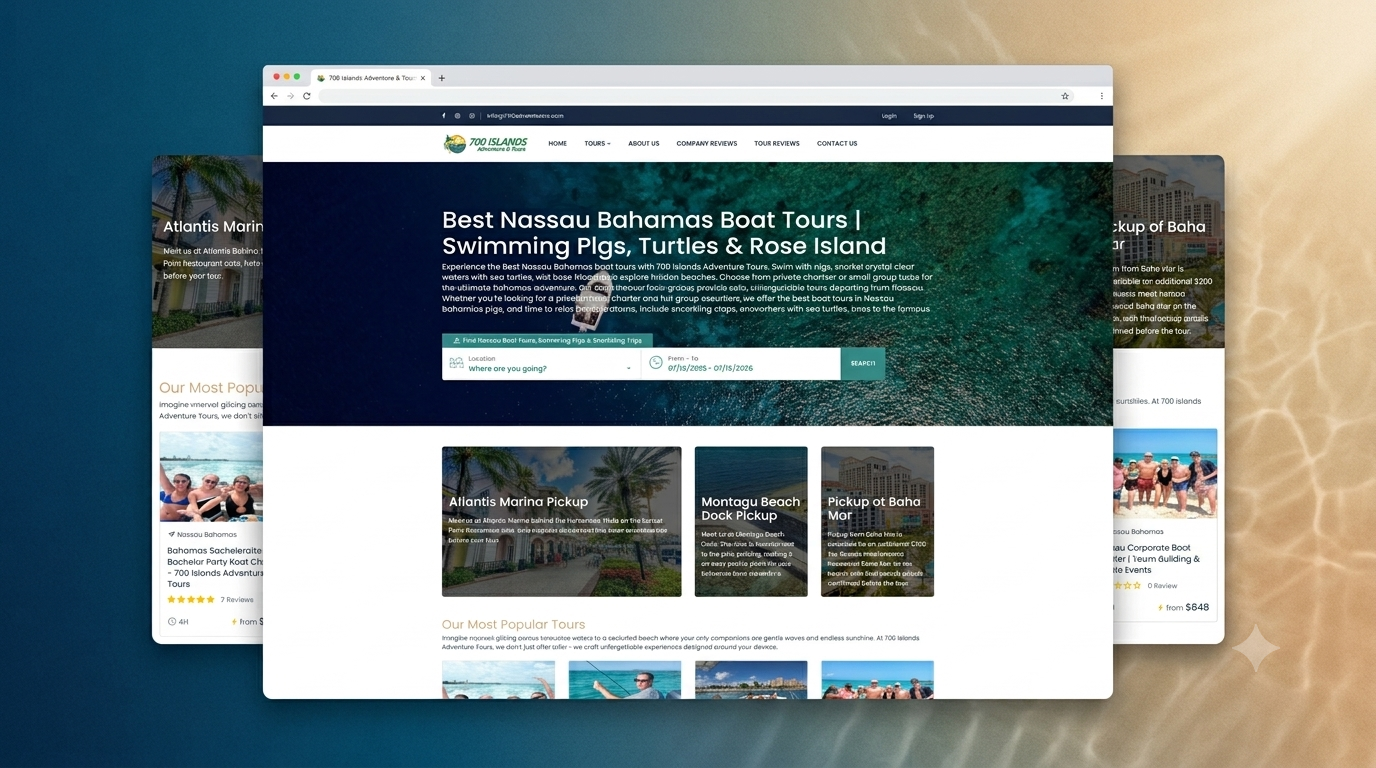The width and height of the screenshot is (1376, 768).
Task: Click the 700 Islands logo
Action: (486, 143)
